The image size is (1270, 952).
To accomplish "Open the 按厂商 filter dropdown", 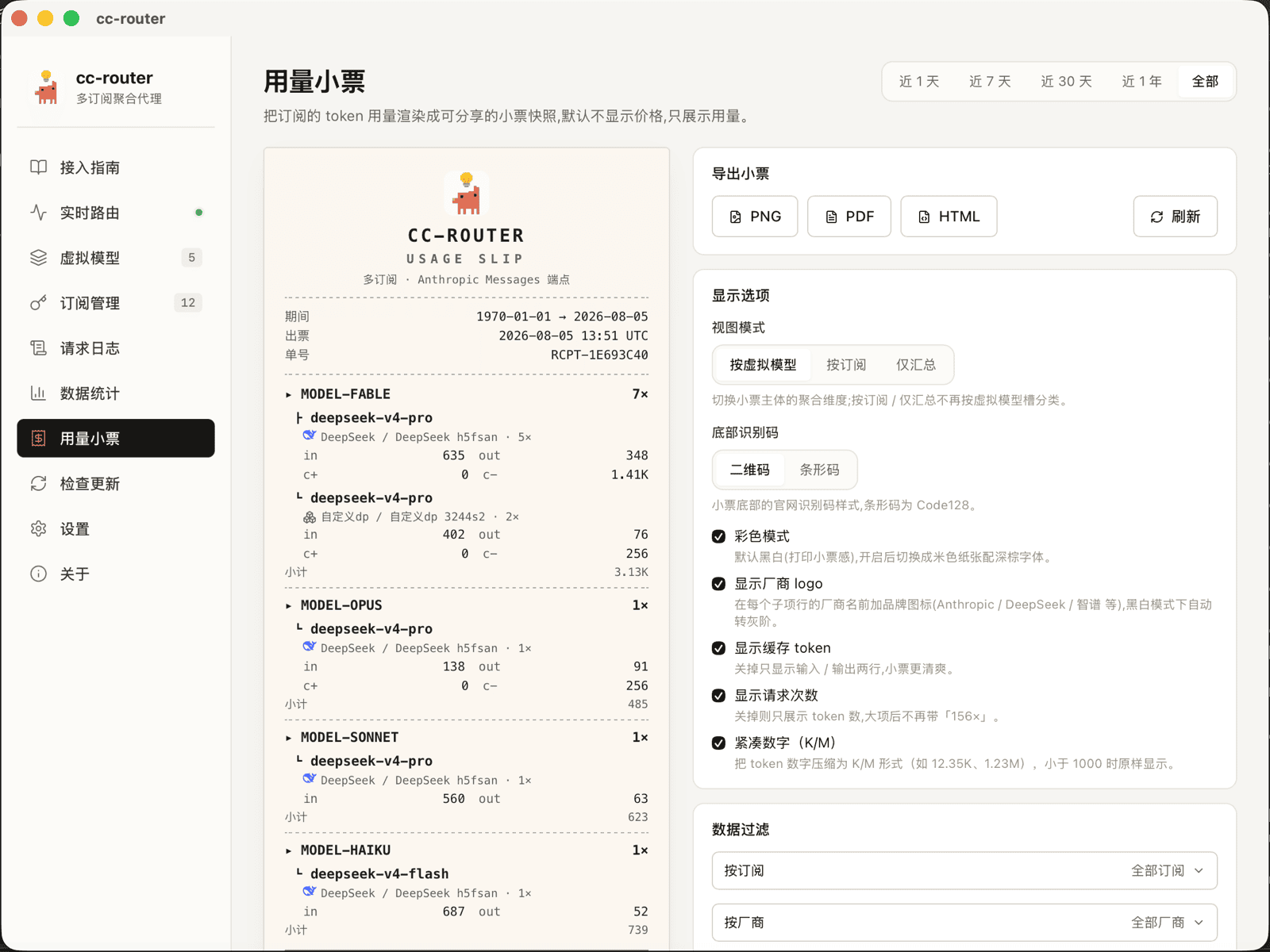I will (x=964, y=923).
